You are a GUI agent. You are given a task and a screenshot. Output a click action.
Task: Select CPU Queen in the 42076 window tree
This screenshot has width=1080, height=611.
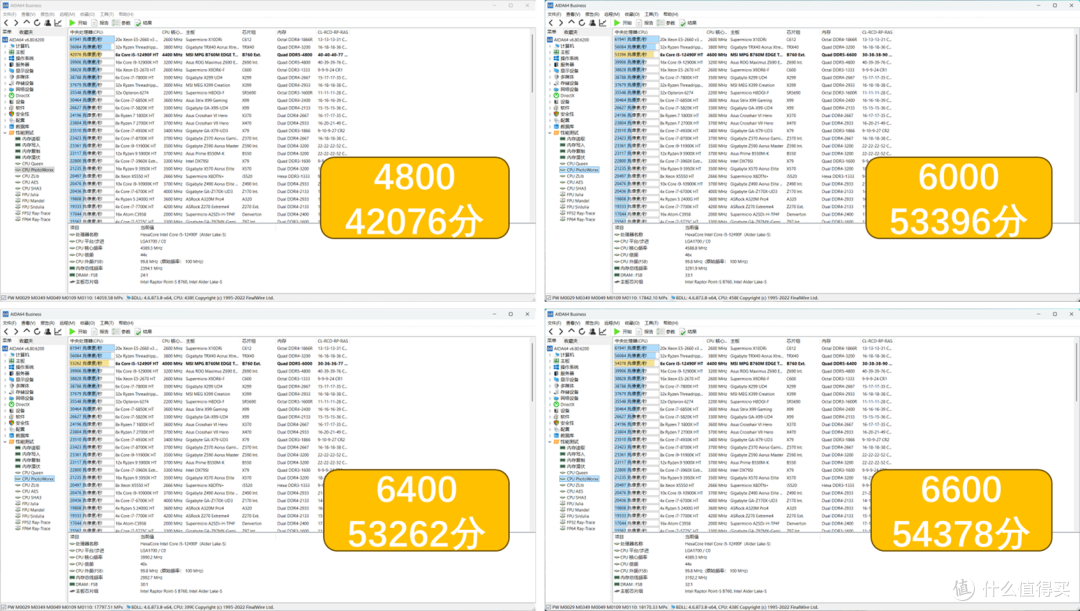point(32,163)
